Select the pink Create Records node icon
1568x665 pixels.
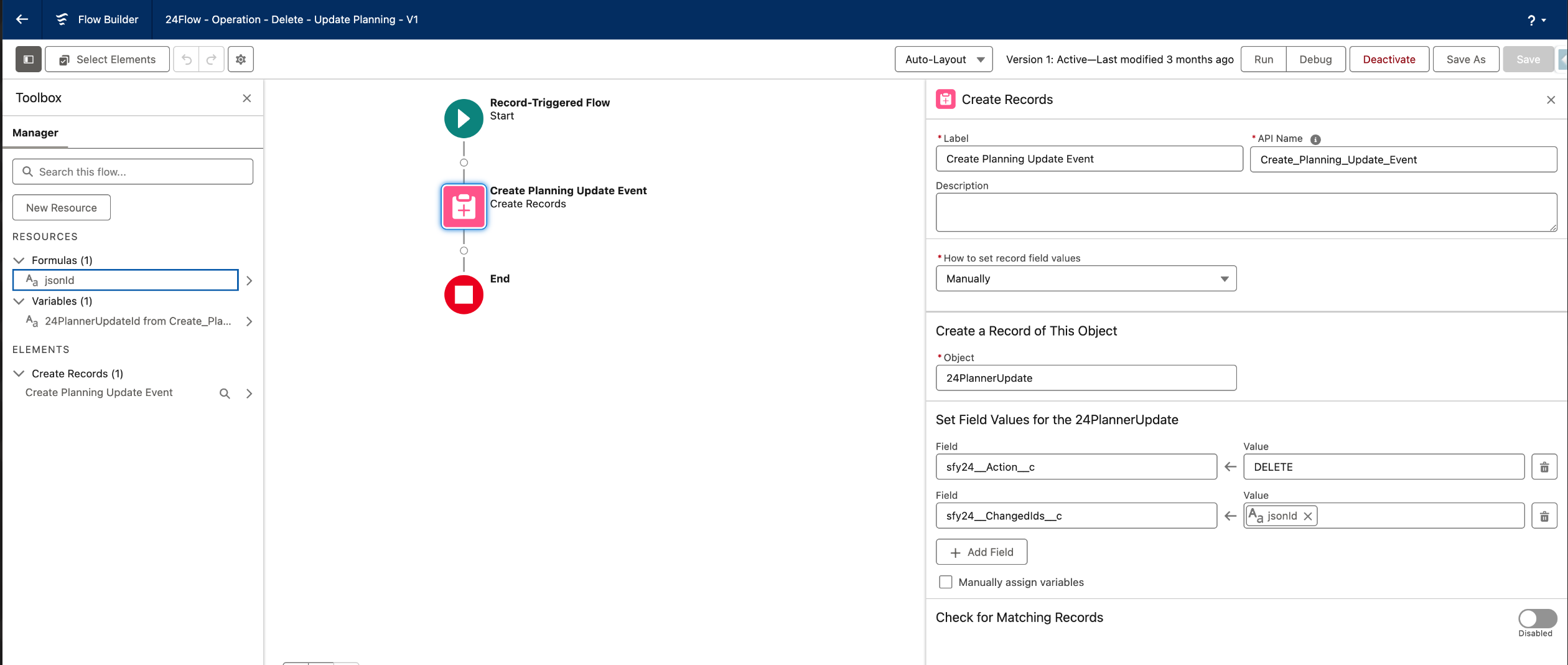pyautogui.click(x=464, y=207)
